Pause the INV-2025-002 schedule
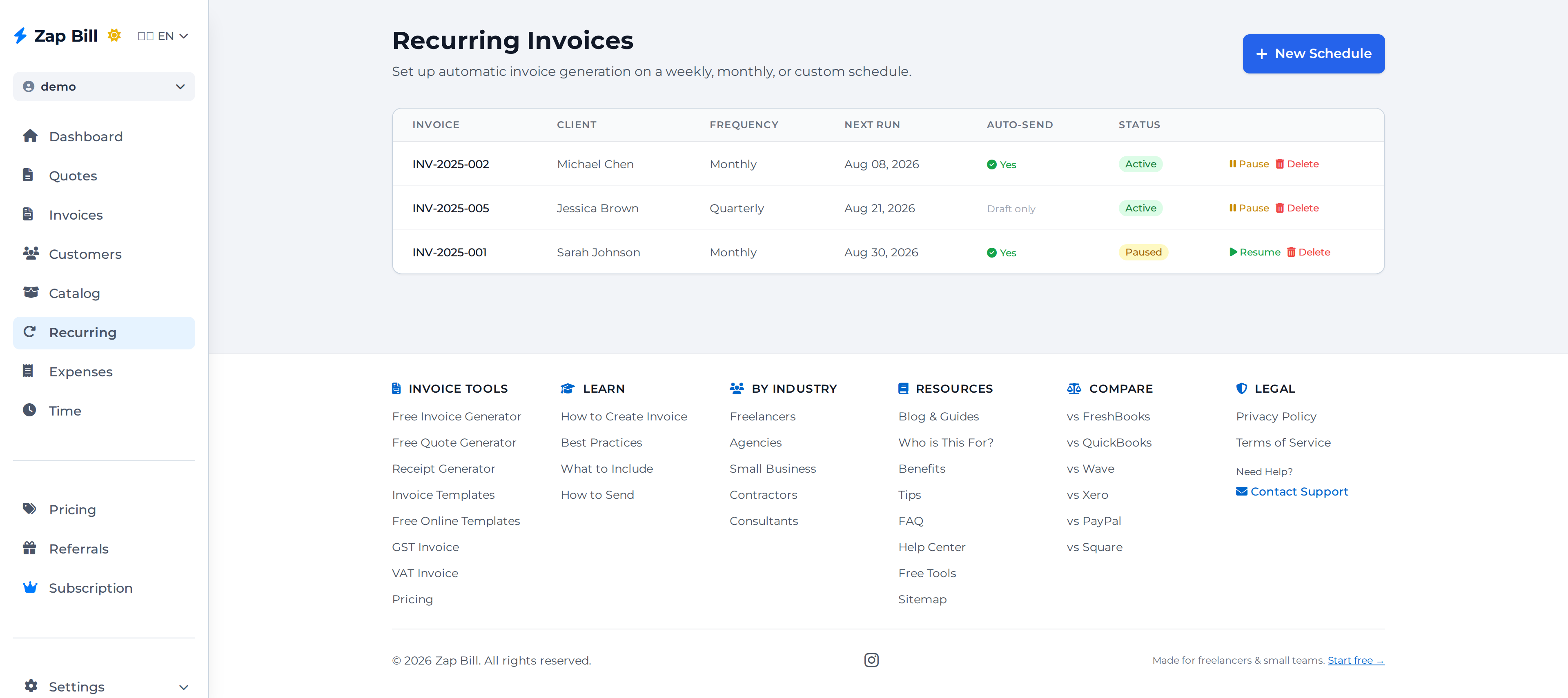The width and height of the screenshot is (1568, 698). pos(1248,164)
